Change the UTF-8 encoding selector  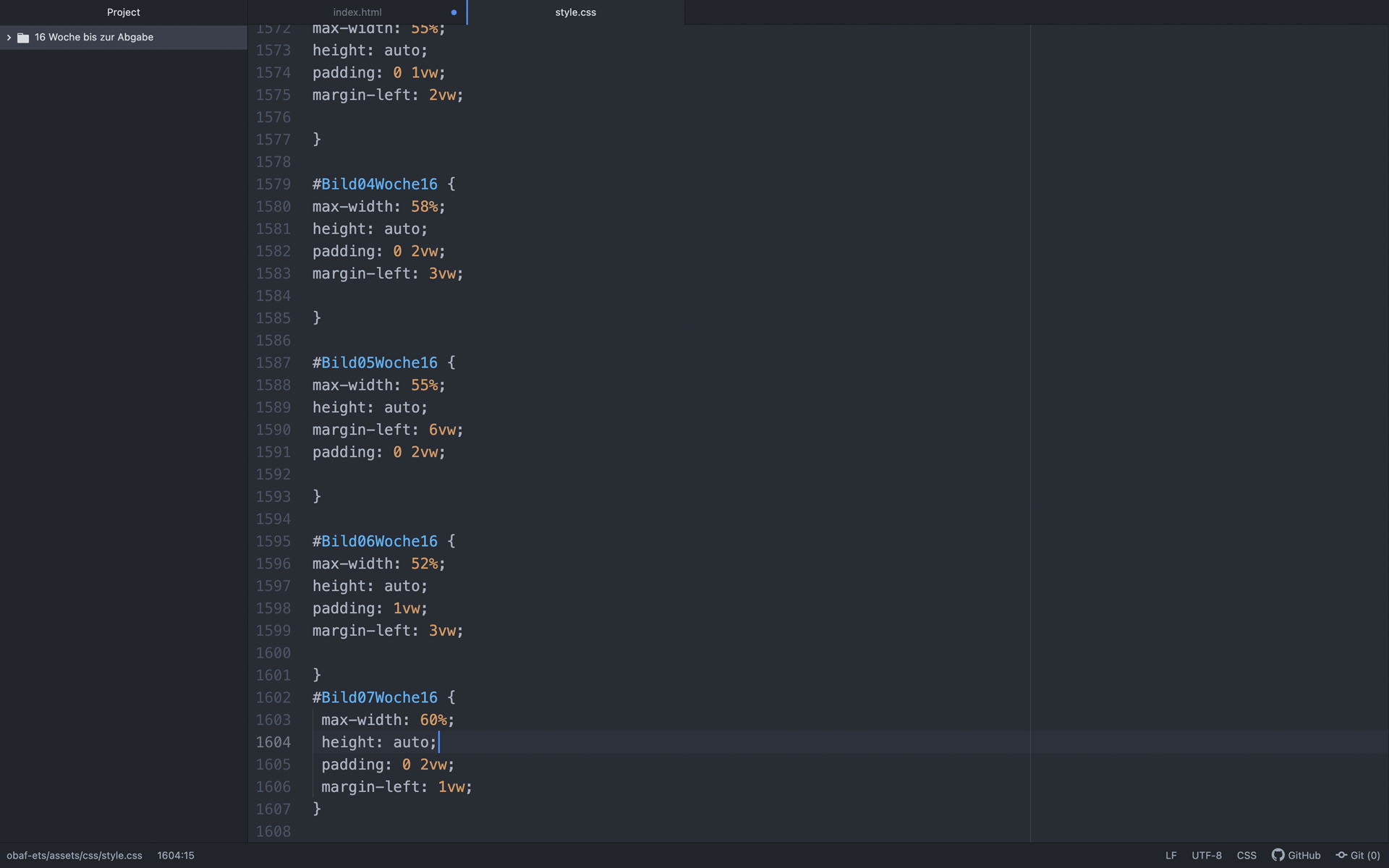[x=1207, y=855]
